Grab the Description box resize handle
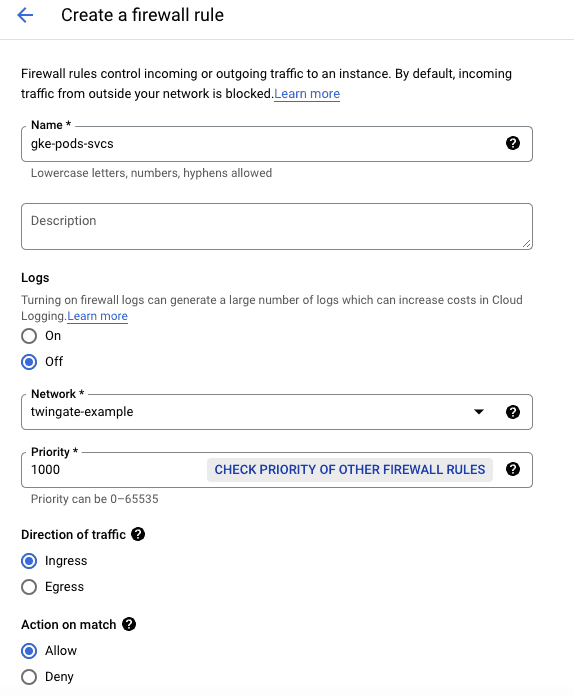 tap(526, 243)
